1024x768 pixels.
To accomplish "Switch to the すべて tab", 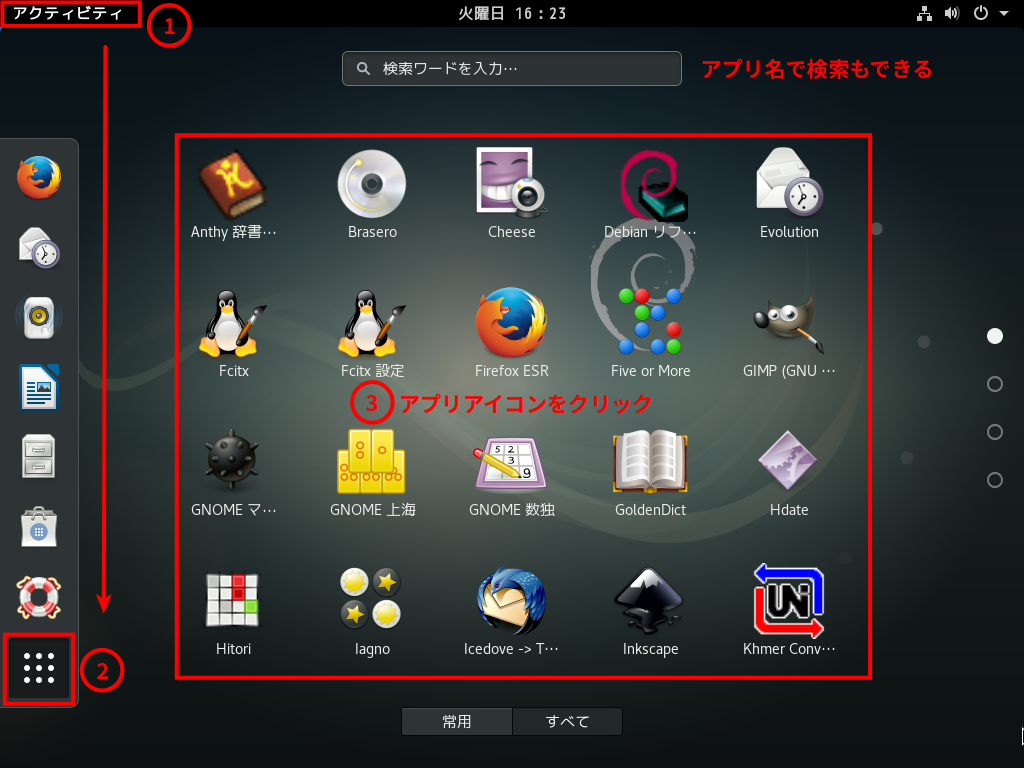I will (x=567, y=722).
